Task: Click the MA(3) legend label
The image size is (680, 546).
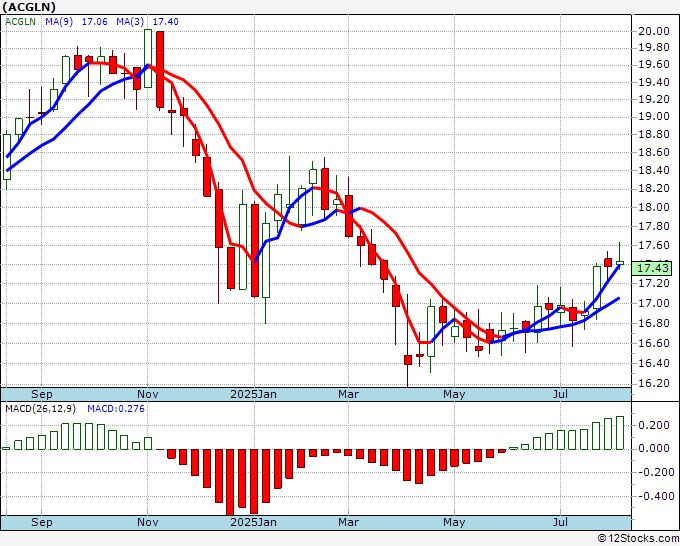Action: point(130,22)
